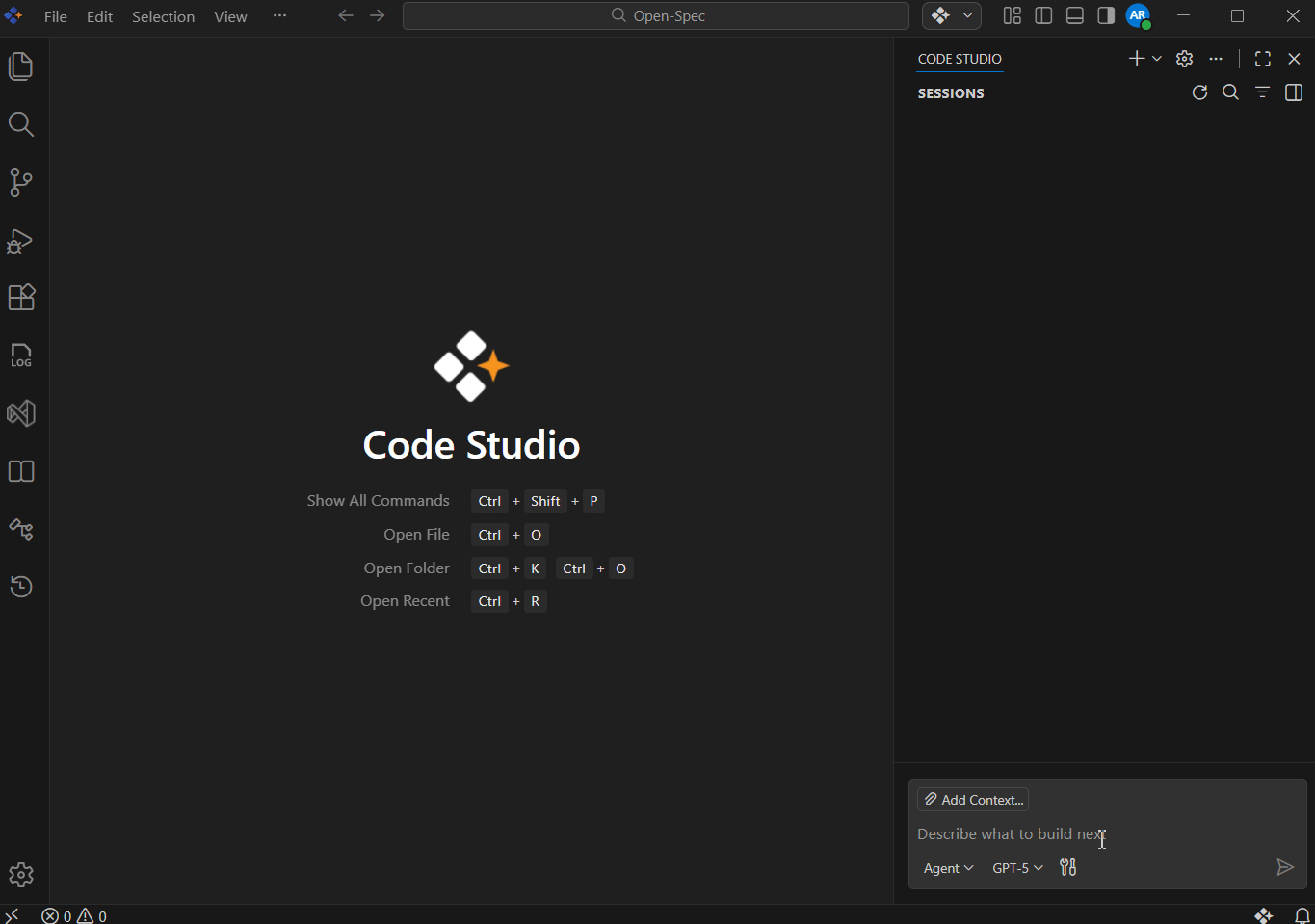Image resolution: width=1315 pixels, height=924 pixels.
Task: Close the Code Studio panel
Action: [x=1294, y=59]
